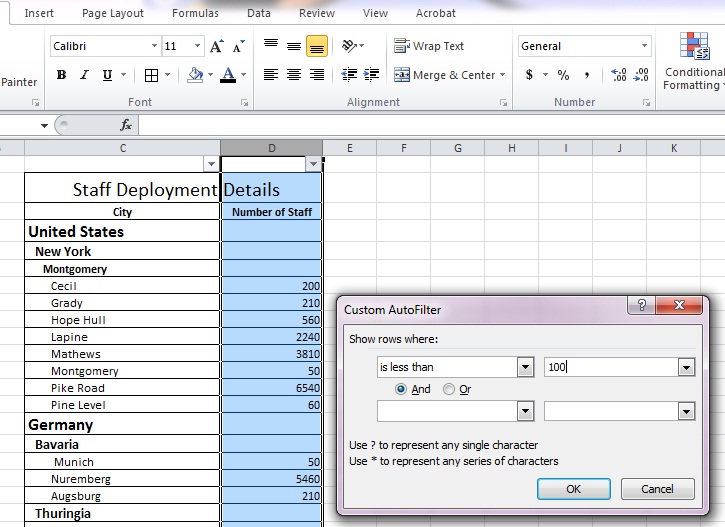The height and width of the screenshot is (527, 725).
Task: Open the Acrobat tab
Action: [x=436, y=13]
